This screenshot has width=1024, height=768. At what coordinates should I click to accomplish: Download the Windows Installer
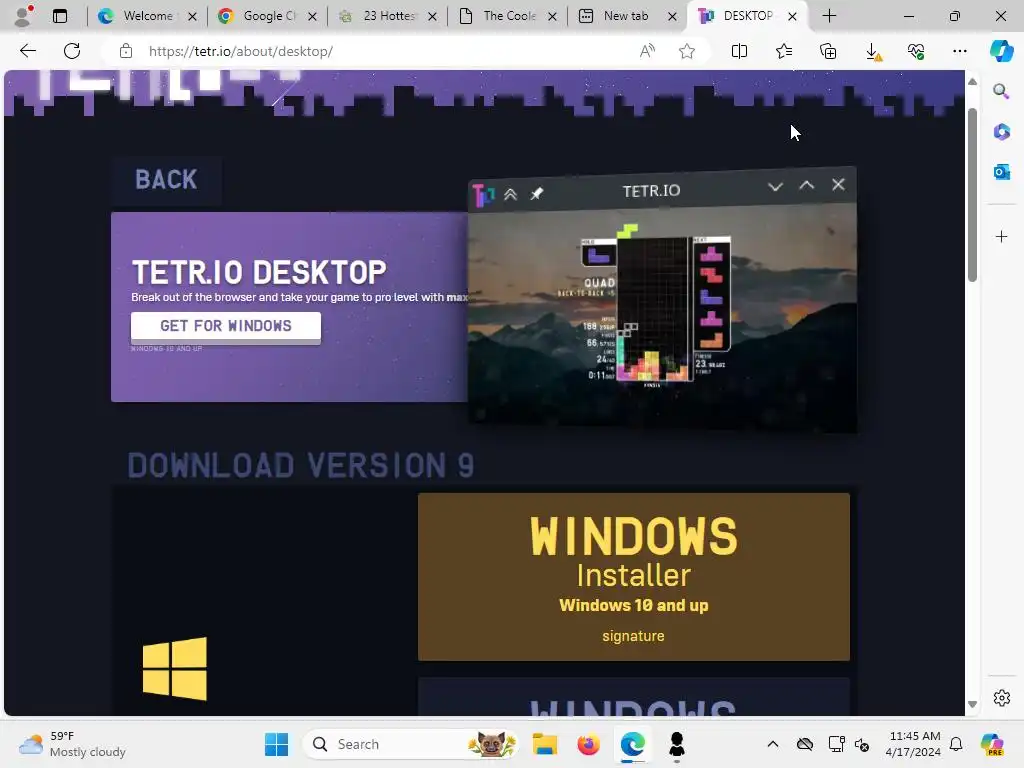click(633, 577)
